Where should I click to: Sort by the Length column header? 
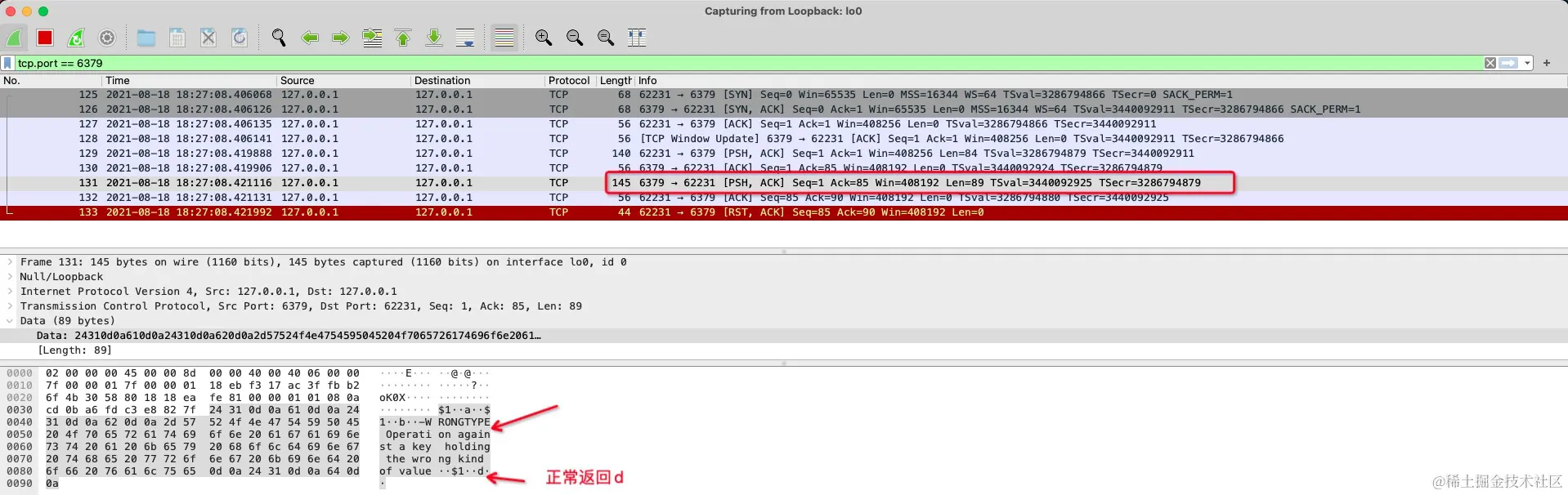pyautogui.click(x=616, y=81)
